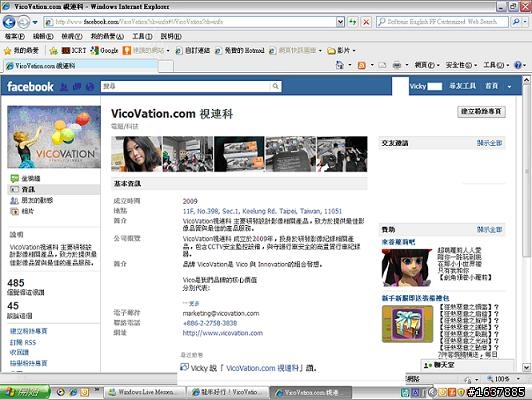Open the recent pages dropdown beside Forward

point(35,22)
